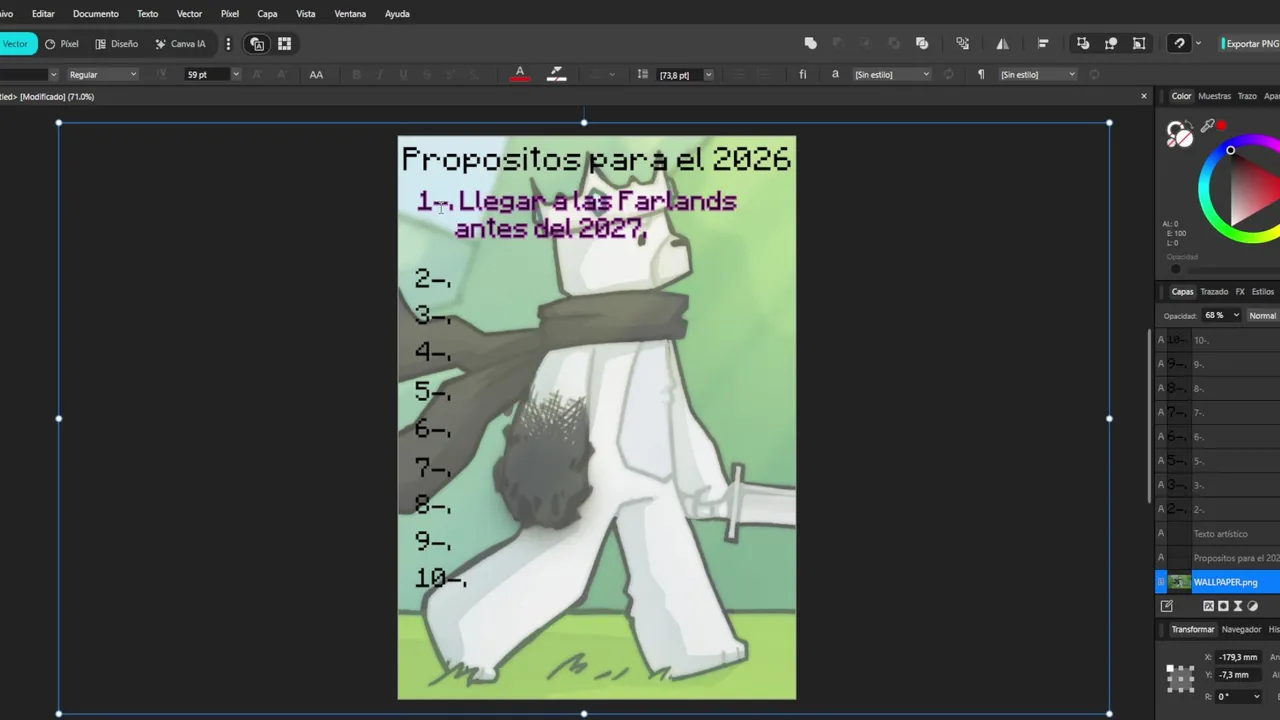
Task: Open the Editar menu
Action: [x=43, y=14]
